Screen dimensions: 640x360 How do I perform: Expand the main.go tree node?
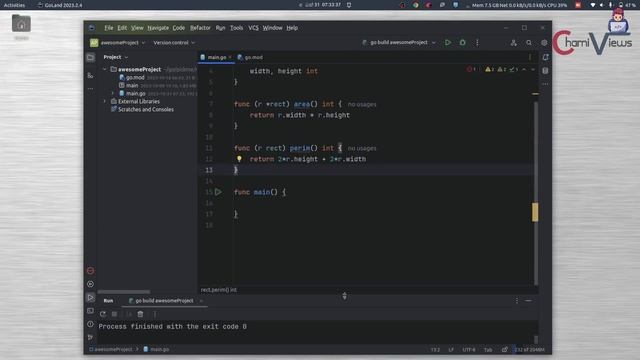[x=113, y=93]
